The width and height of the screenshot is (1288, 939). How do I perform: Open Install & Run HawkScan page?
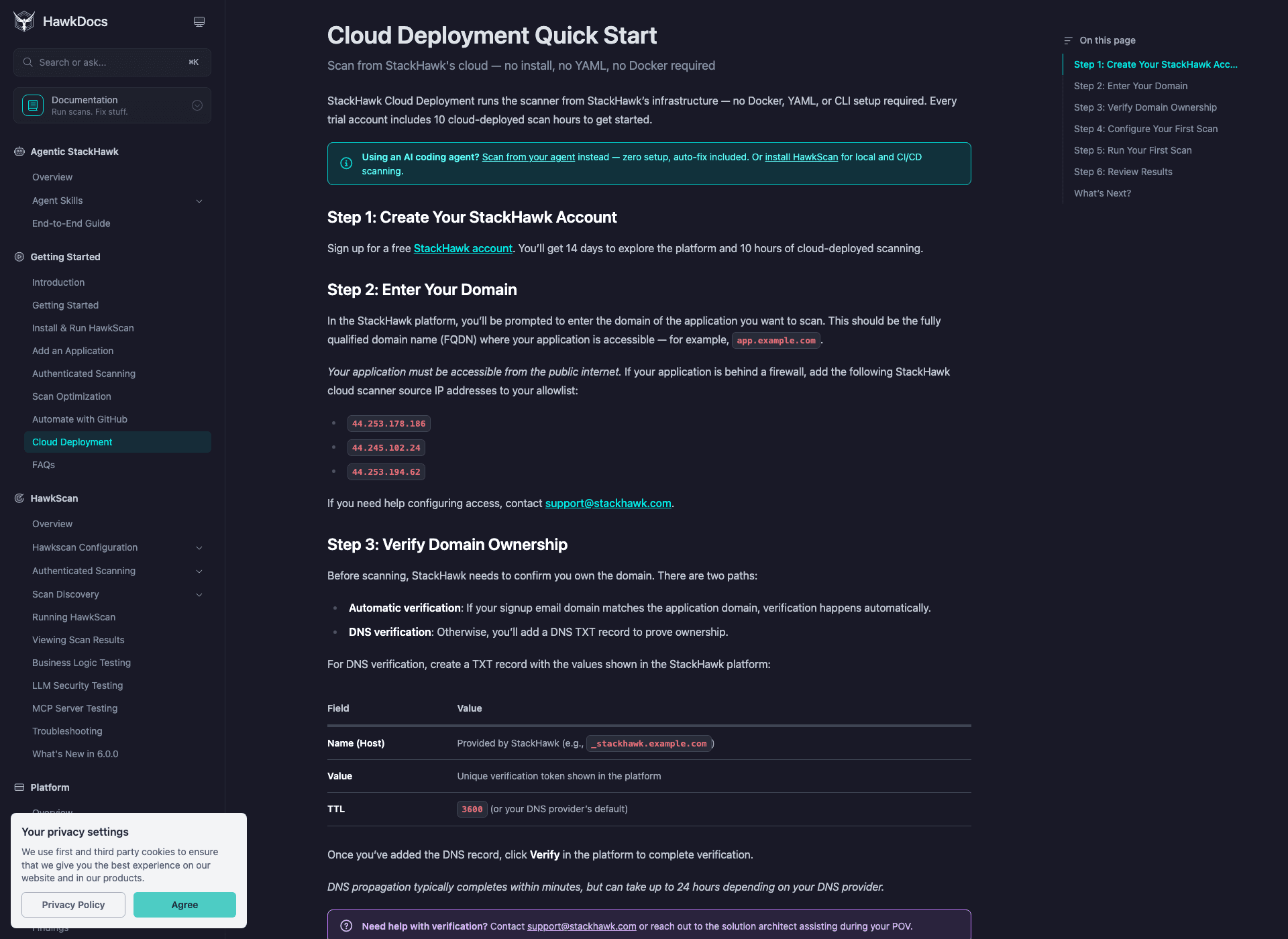coord(83,328)
